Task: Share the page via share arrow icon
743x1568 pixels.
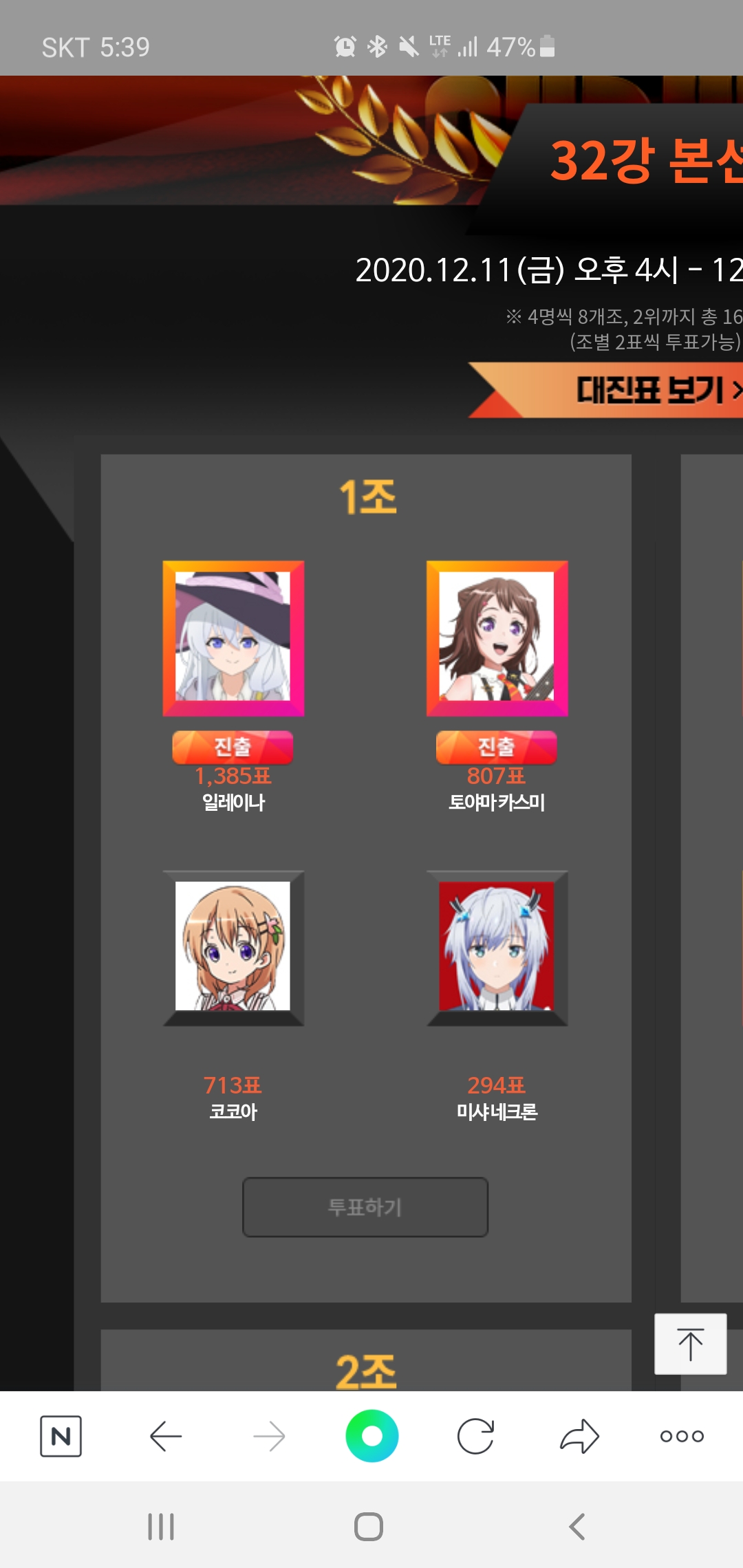Action: click(579, 1436)
